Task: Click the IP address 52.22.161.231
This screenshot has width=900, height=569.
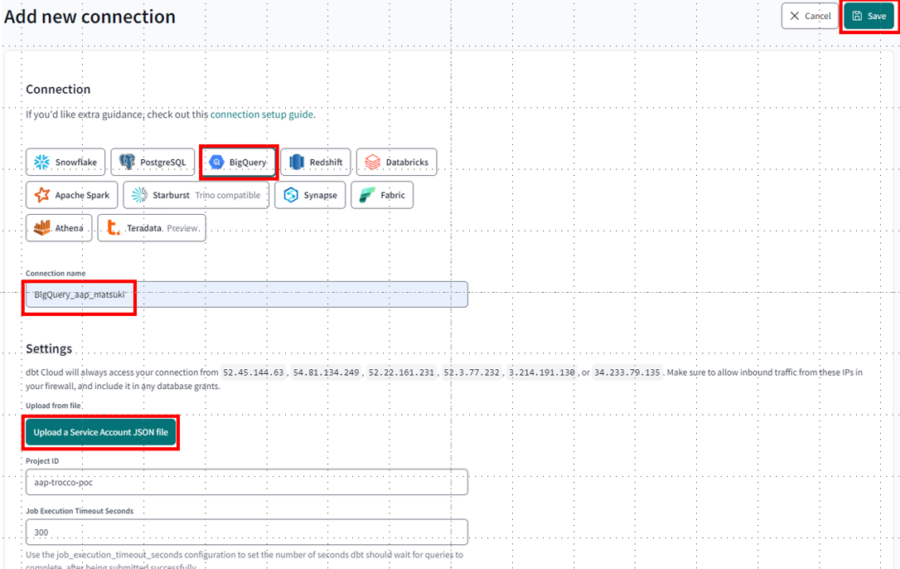Action: (x=401, y=373)
